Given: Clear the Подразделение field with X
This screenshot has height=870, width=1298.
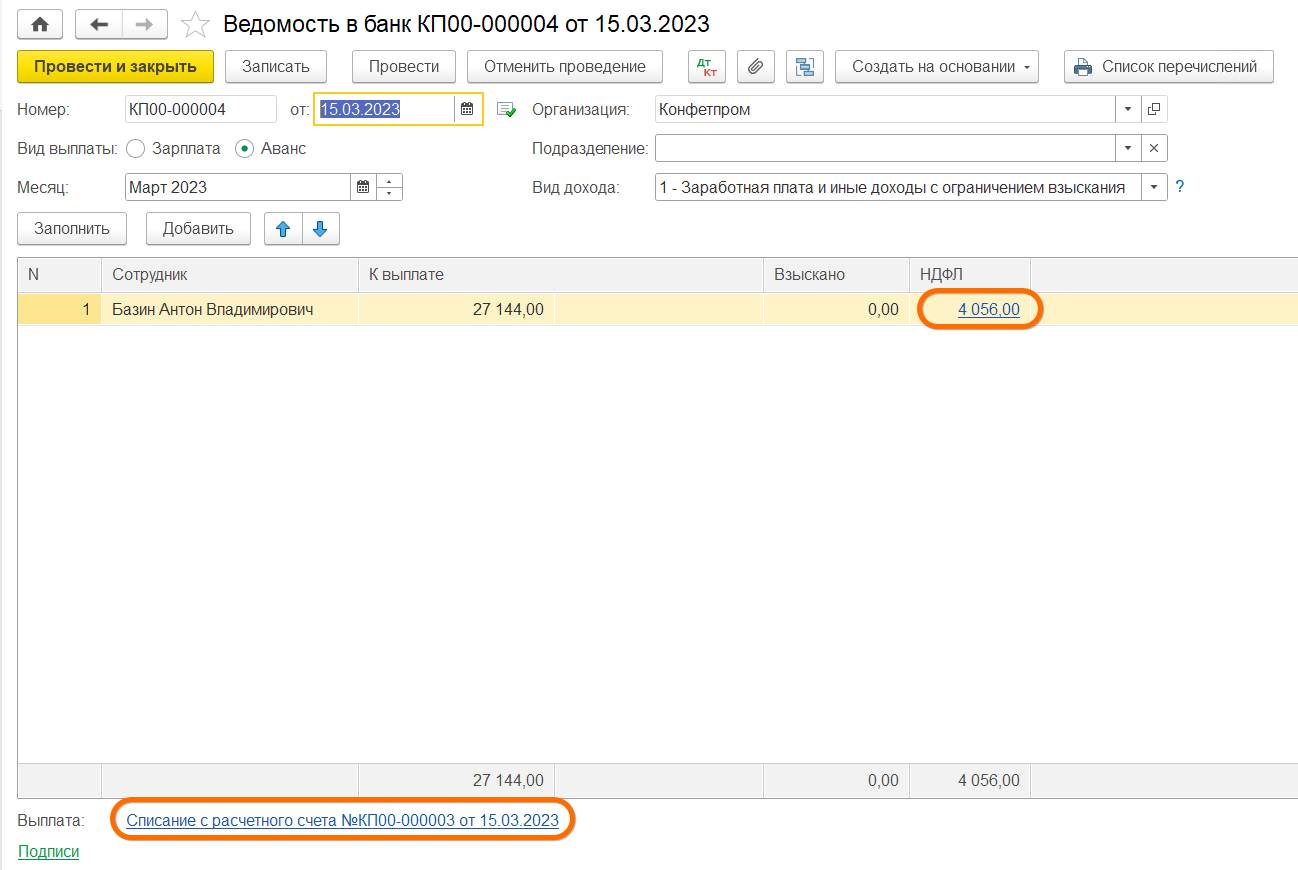Looking at the screenshot, I should [1153, 148].
